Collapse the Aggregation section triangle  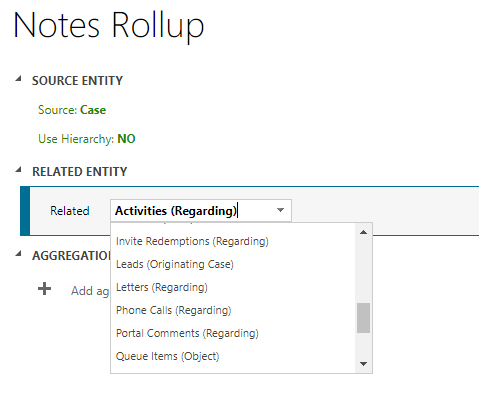click(19, 254)
